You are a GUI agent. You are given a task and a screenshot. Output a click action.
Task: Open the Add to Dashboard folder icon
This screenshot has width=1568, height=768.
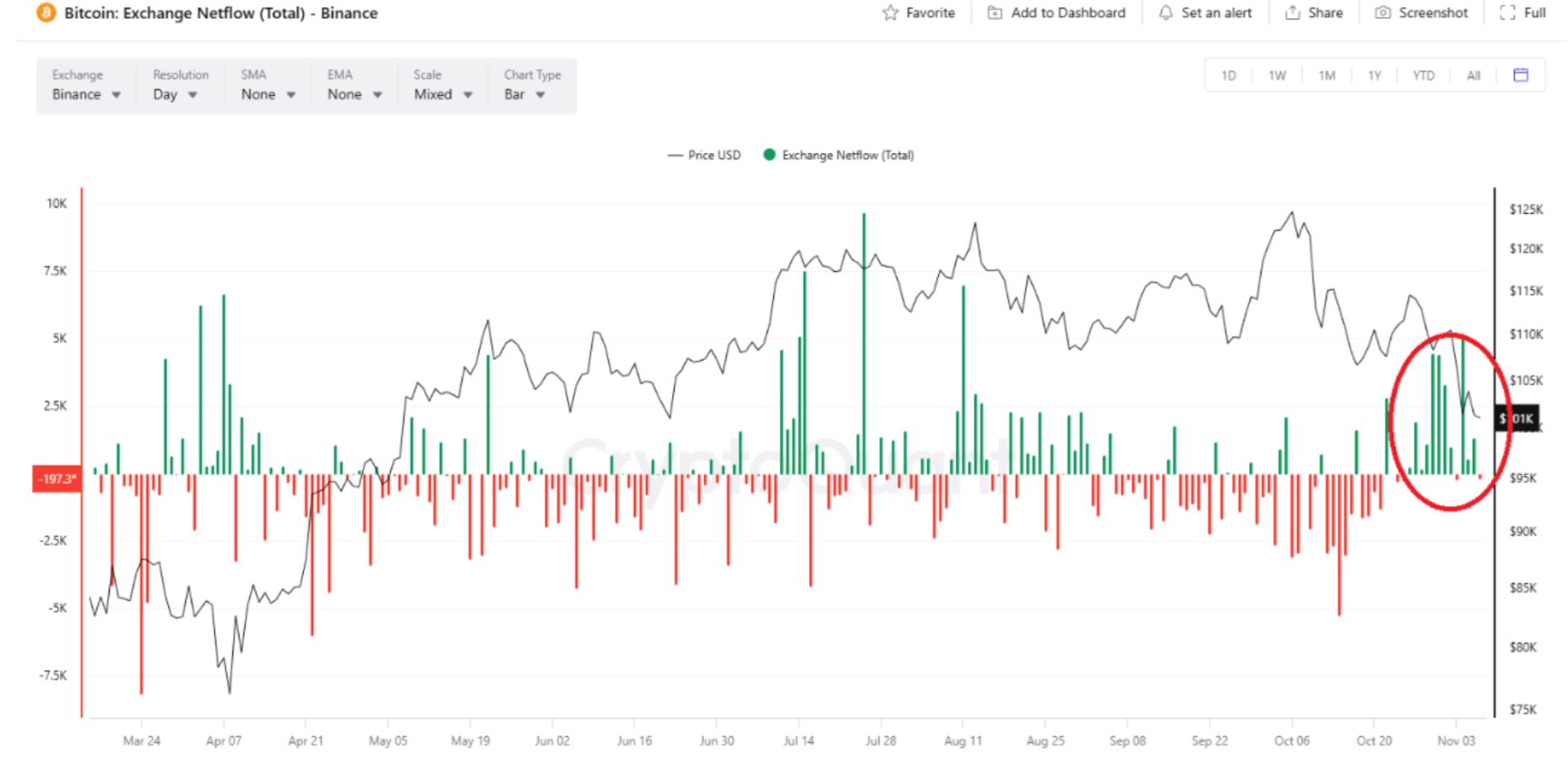point(996,13)
